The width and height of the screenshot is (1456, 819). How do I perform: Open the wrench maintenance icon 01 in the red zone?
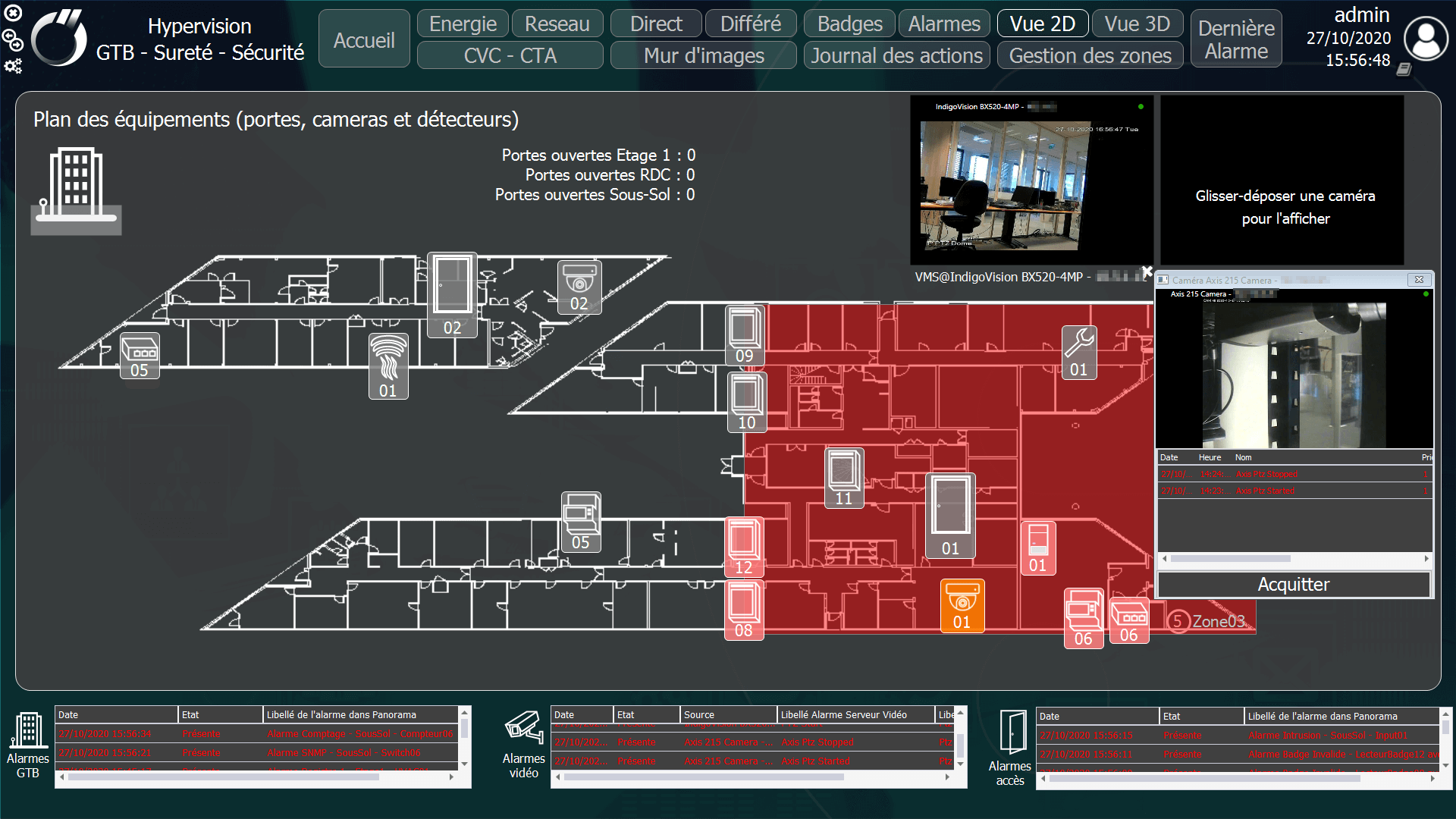(1078, 350)
